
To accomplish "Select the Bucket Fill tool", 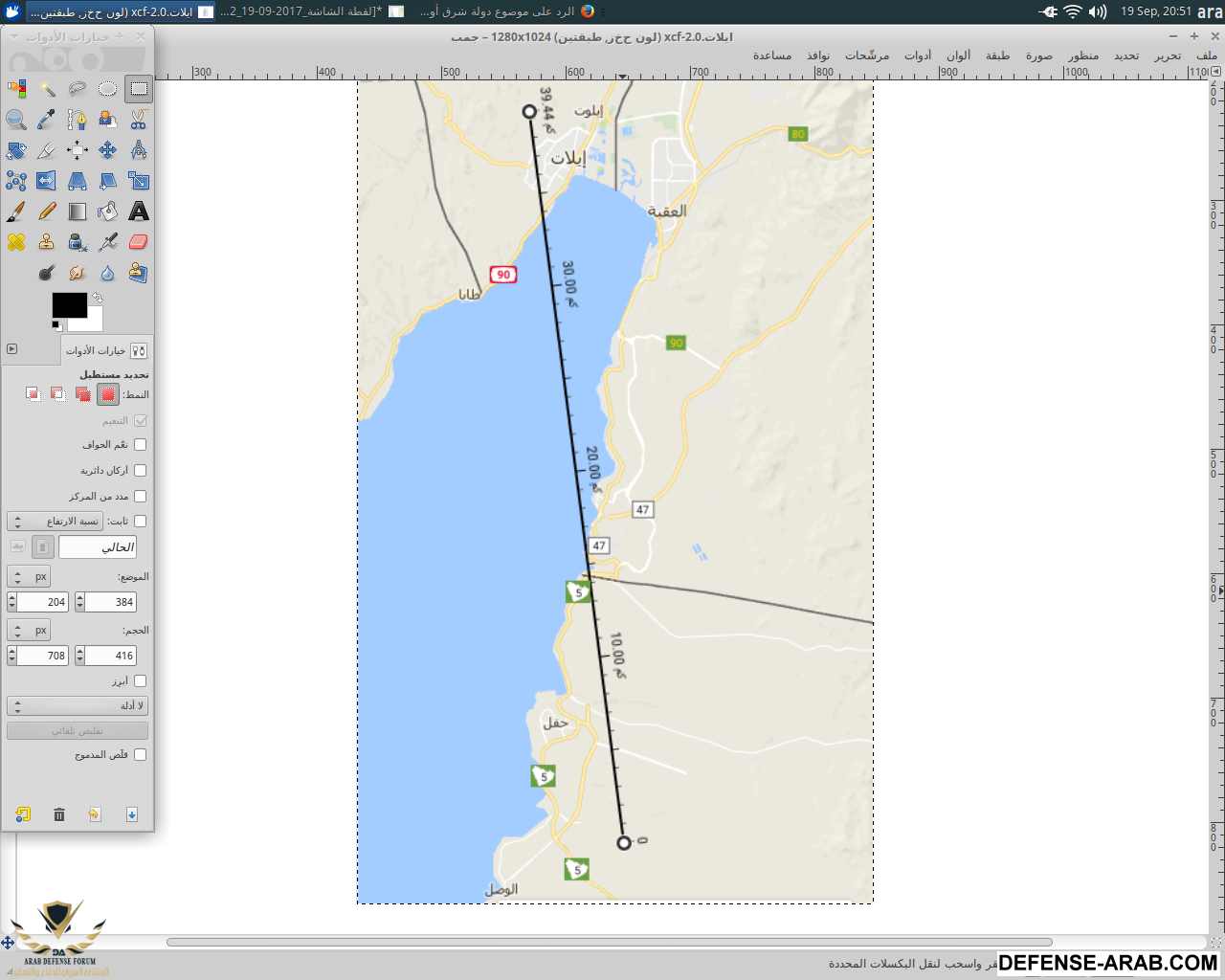I will tap(108, 212).
